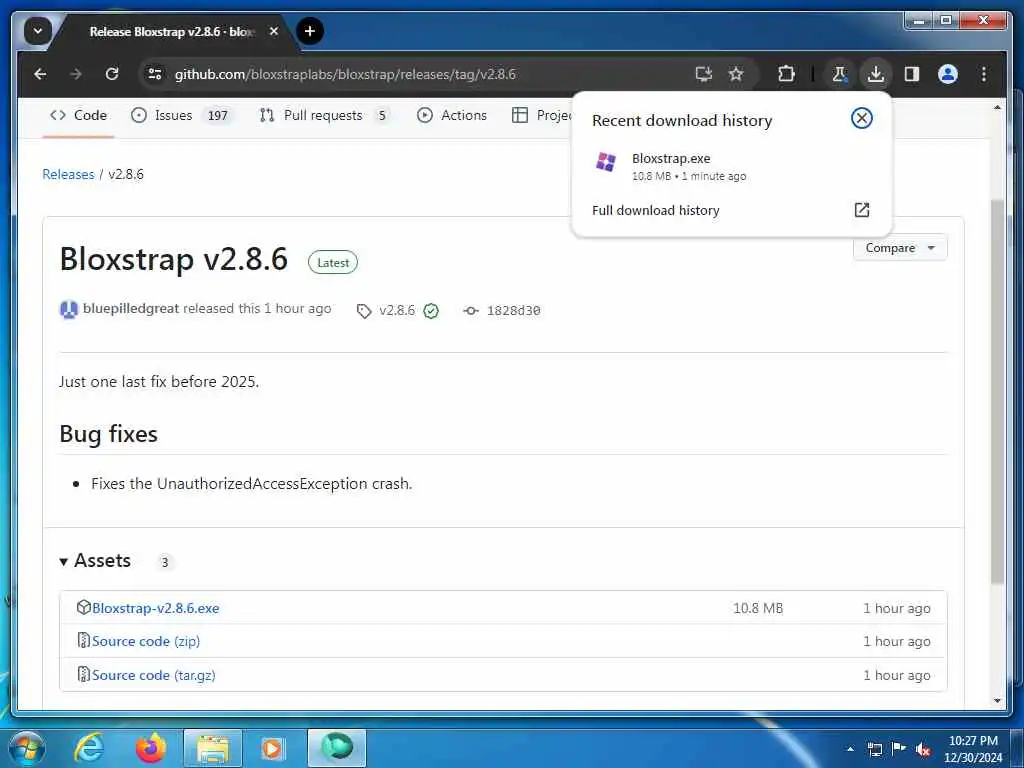This screenshot has width=1024, height=768.
Task: Open Chrome Labs flask icon
Action: pos(839,74)
